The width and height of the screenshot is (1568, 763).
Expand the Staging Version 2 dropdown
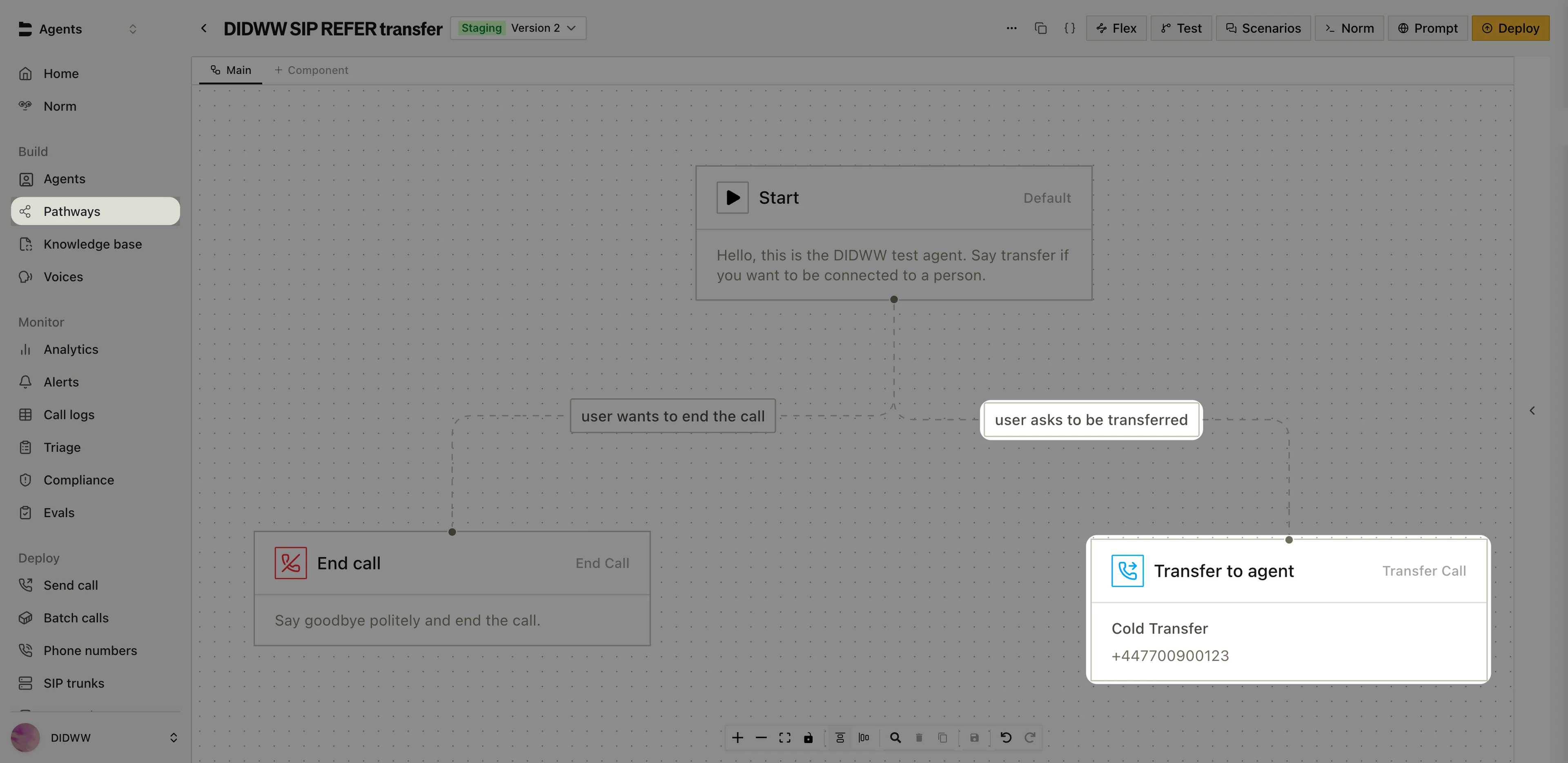(518, 28)
